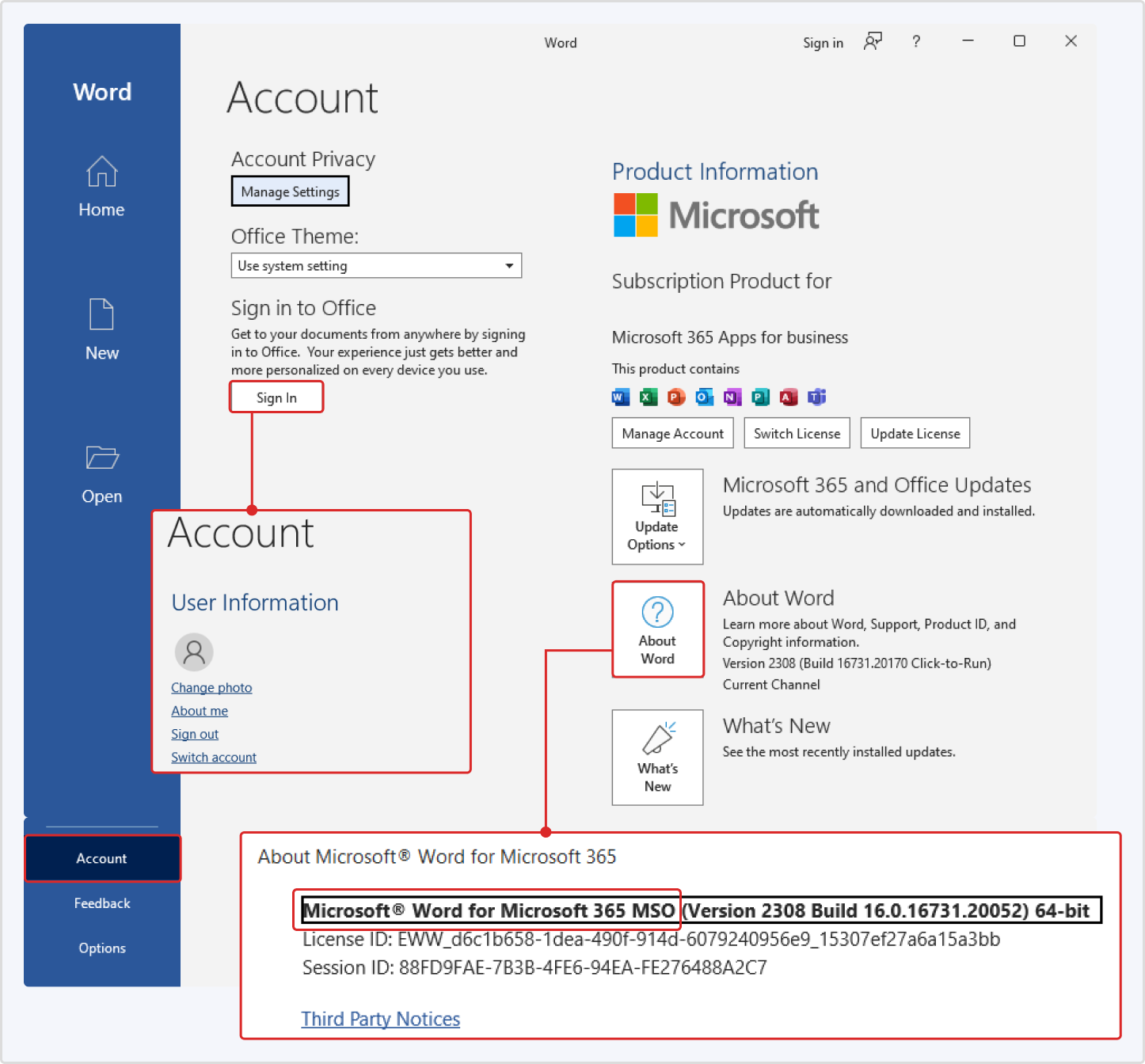1145x1064 pixels.
Task: Select Use system setting in theme combo box
Action: coord(376,265)
